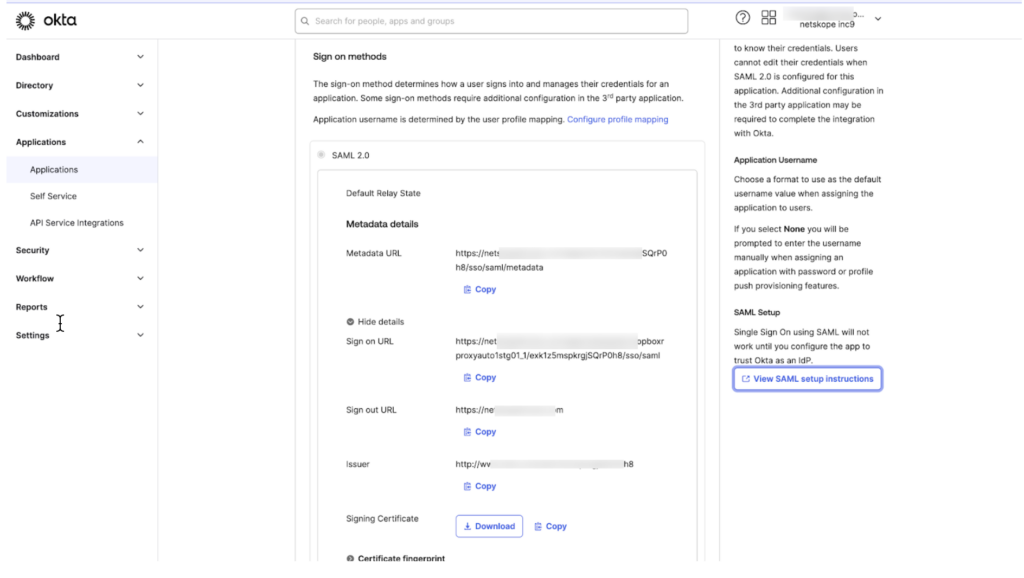Viewport: 1024px width, 578px height.
Task: Select API Service Integrations sub-item
Action: (76, 223)
